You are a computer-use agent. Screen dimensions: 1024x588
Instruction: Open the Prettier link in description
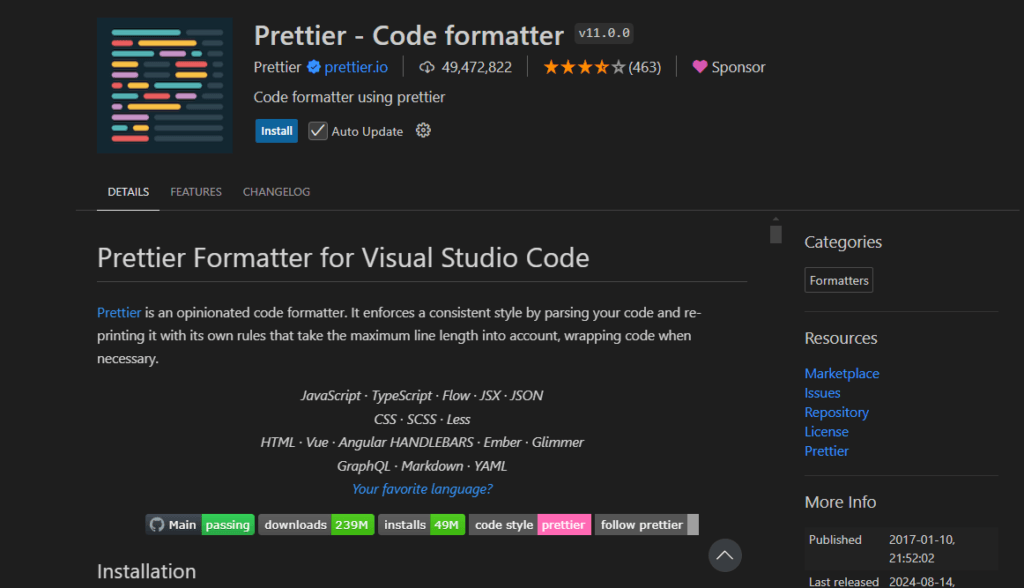119,312
